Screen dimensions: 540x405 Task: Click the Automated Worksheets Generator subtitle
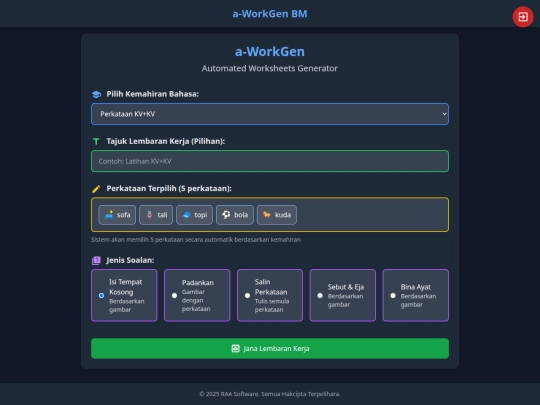[270, 68]
